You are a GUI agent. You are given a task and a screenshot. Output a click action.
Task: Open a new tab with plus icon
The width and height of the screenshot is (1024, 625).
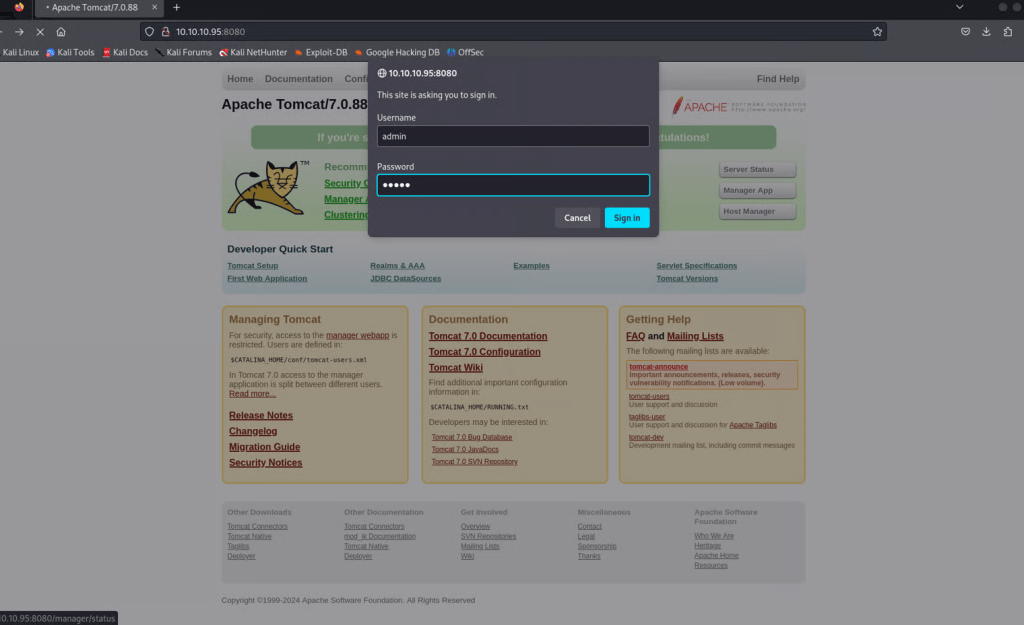point(177,7)
